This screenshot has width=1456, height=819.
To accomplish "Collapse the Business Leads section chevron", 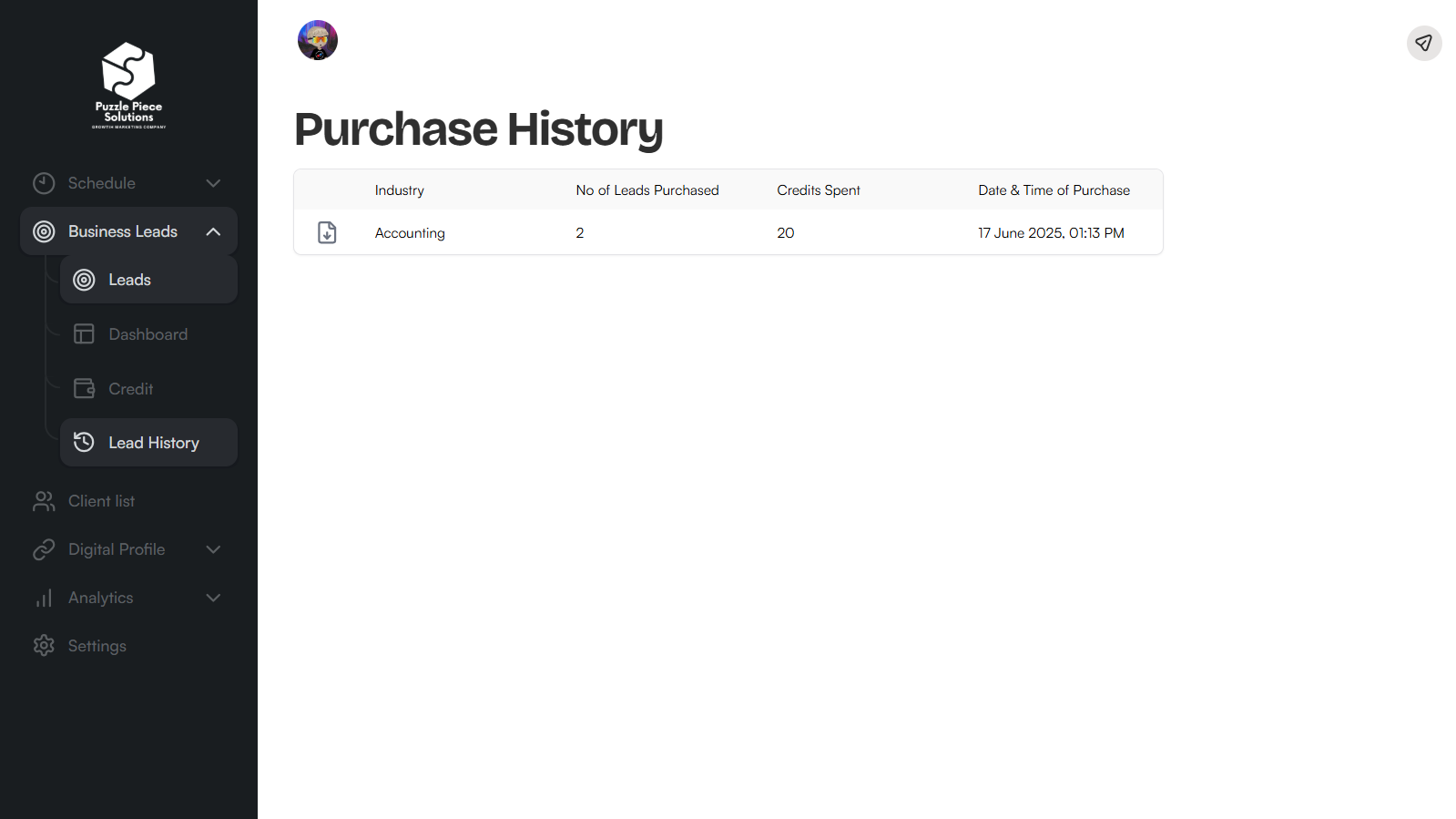I will [x=213, y=231].
